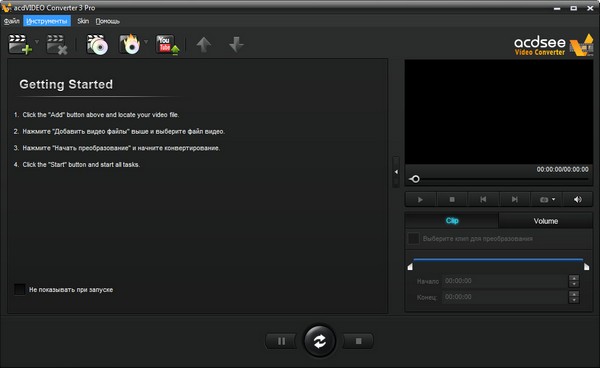Click the step 'Нажмите "Начать преобразование"'
600x368 pixels.
pos(121,148)
